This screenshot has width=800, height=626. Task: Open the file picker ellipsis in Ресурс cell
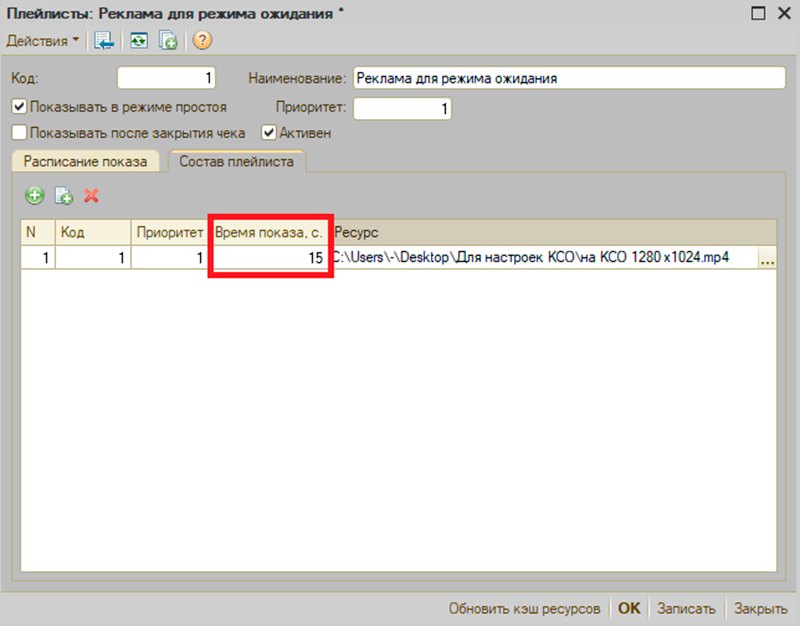[767, 258]
